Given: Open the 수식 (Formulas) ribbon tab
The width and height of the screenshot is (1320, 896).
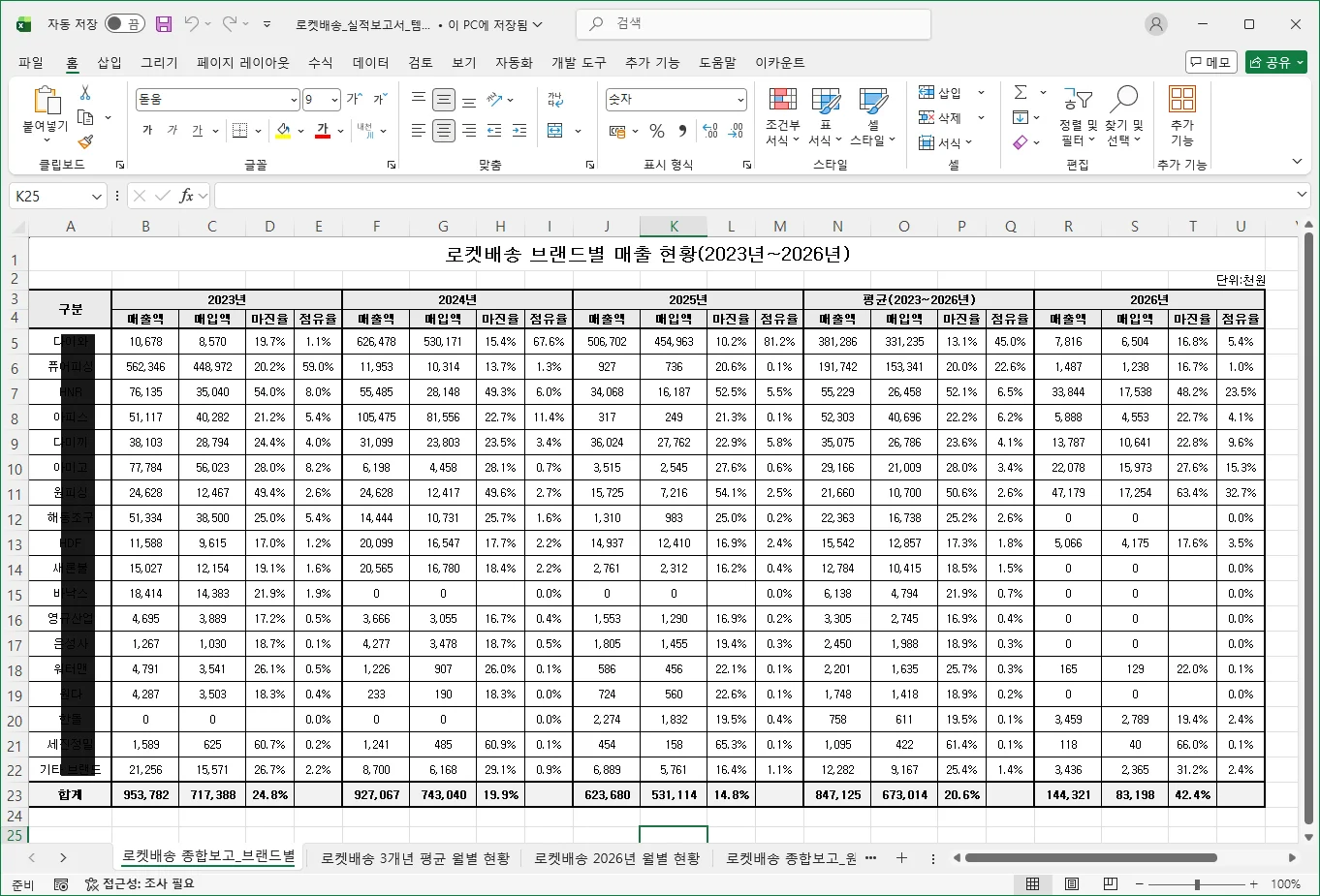Looking at the screenshot, I should coord(320,62).
